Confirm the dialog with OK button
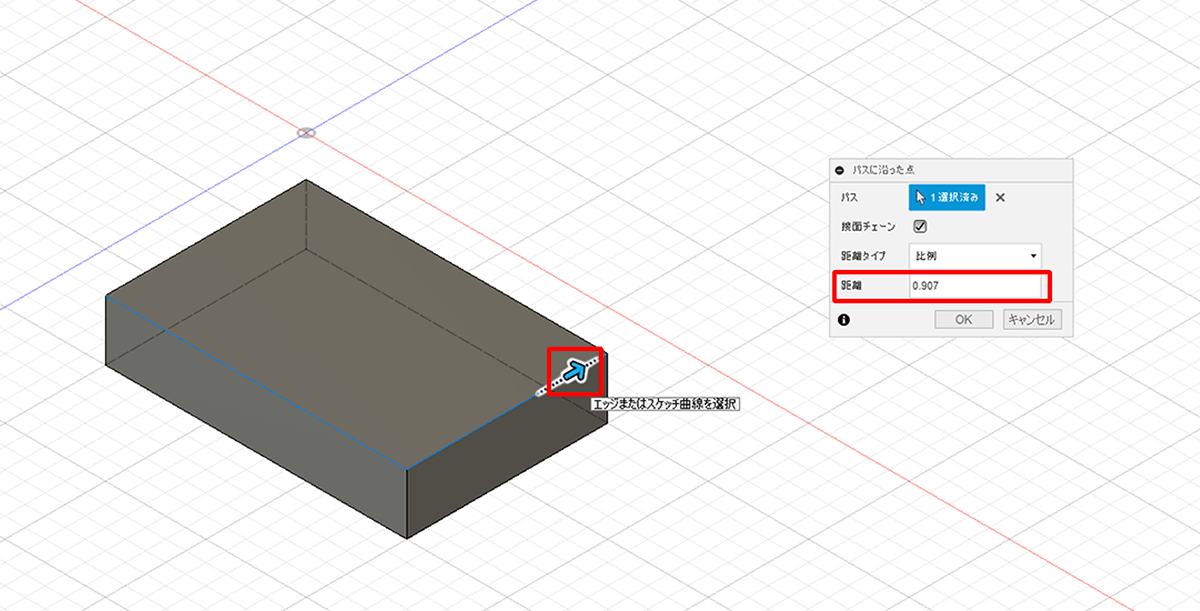1200x611 pixels. click(x=963, y=320)
